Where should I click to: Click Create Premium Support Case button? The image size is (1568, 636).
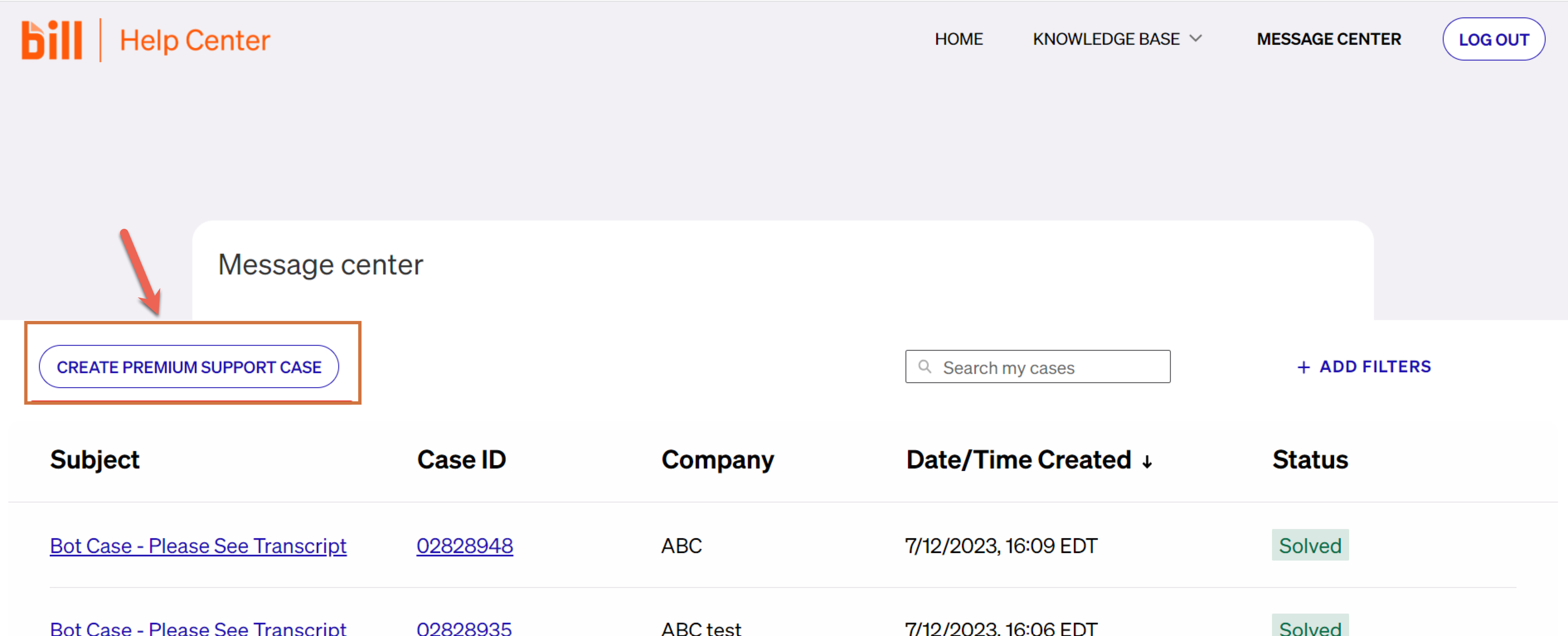(x=189, y=367)
